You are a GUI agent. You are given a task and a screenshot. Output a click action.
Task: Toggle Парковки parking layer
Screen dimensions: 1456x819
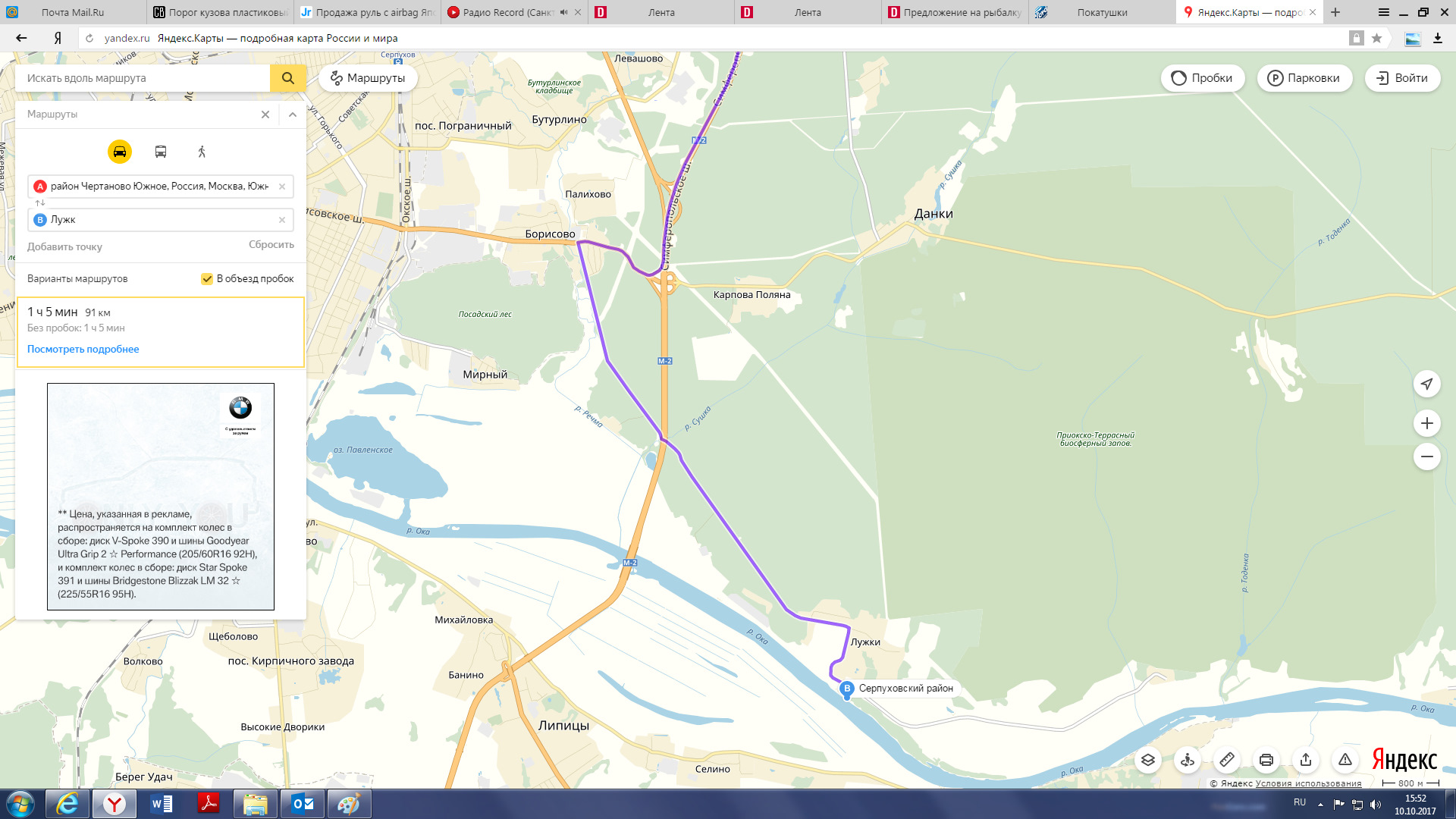pos(1304,78)
